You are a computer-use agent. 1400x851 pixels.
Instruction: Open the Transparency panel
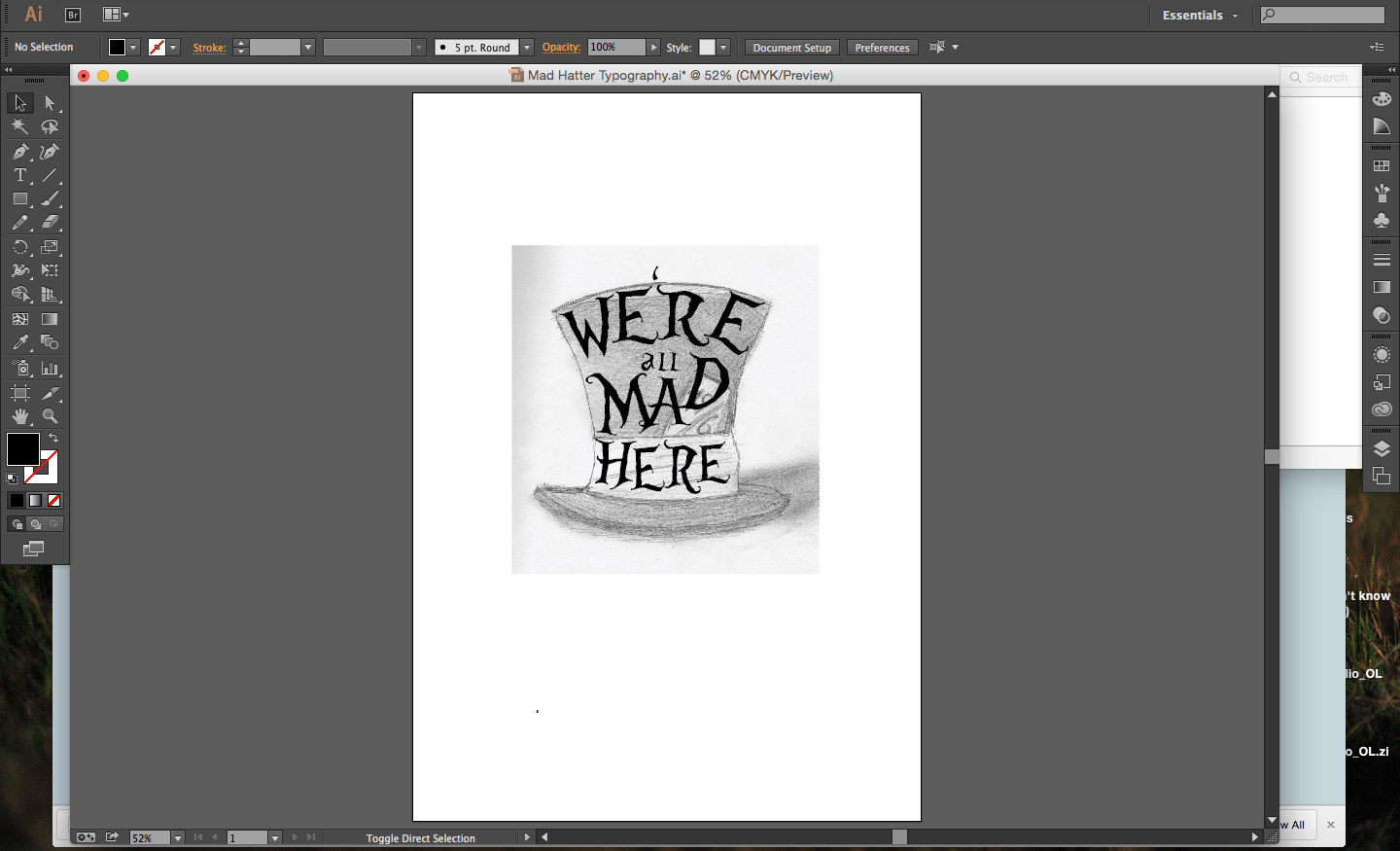(1382, 315)
